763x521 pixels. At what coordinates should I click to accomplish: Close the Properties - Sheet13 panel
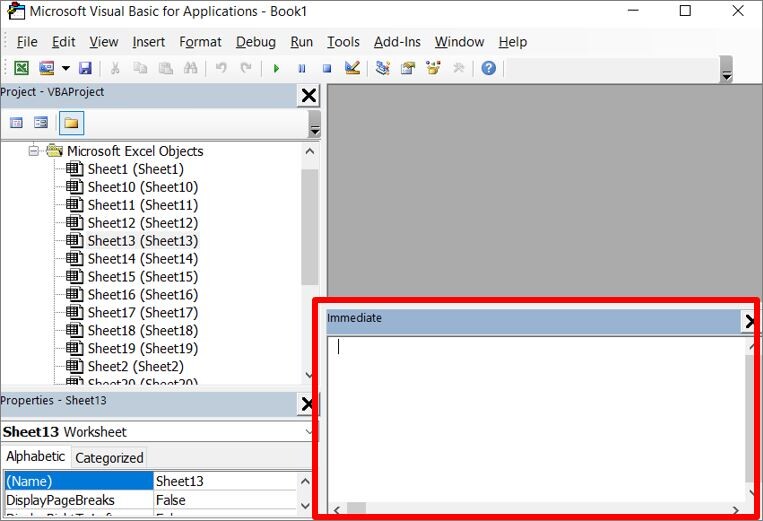tap(308, 404)
